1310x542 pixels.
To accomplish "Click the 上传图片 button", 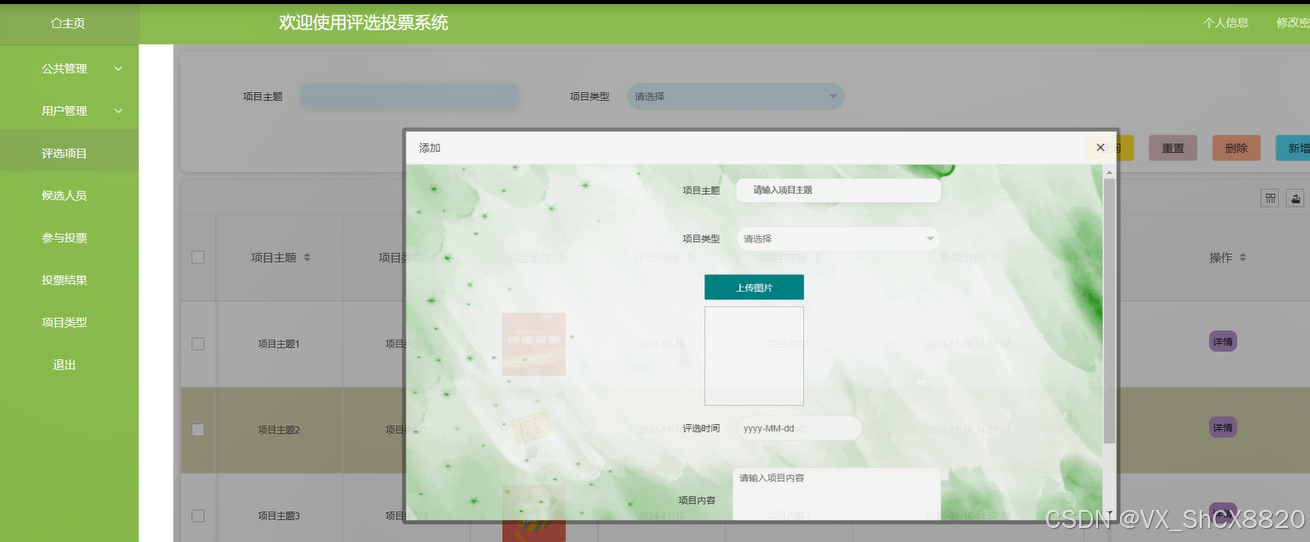I will 754,287.
